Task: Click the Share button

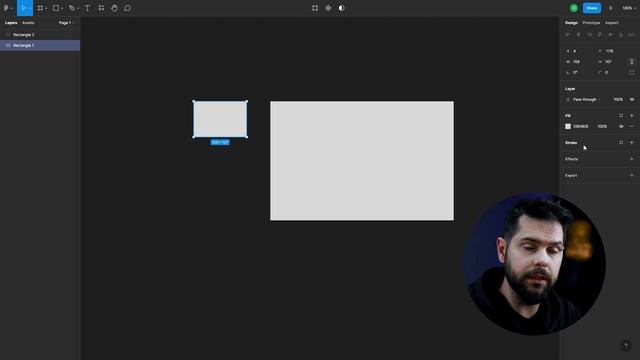Action: 592,8
